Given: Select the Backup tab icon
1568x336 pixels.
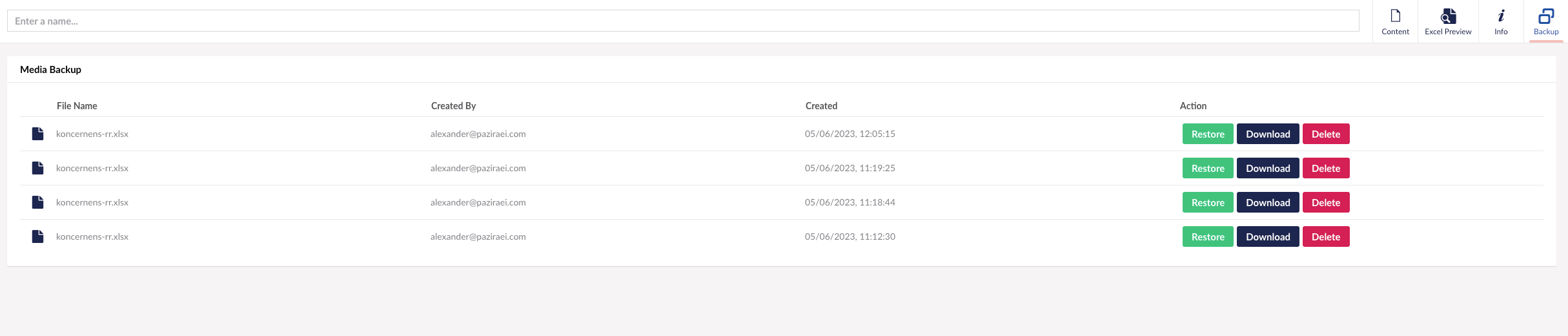Looking at the screenshot, I should 1546,16.
